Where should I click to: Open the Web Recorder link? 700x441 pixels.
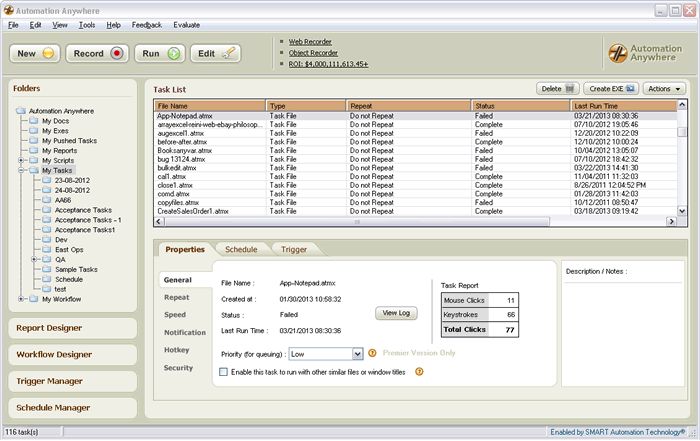[310, 41]
